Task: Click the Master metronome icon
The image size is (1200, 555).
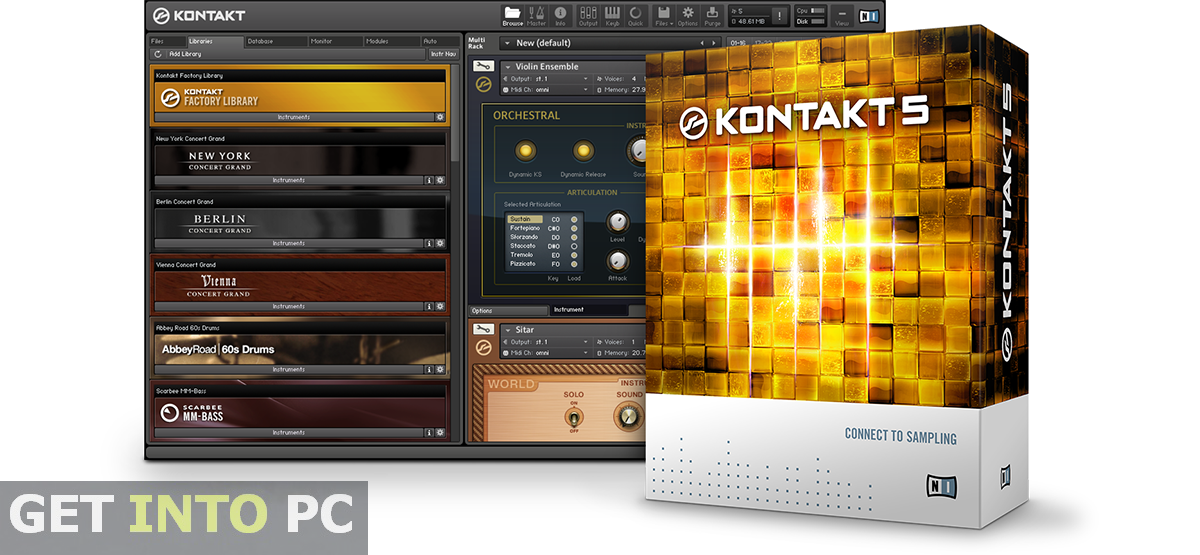Action: 537,15
